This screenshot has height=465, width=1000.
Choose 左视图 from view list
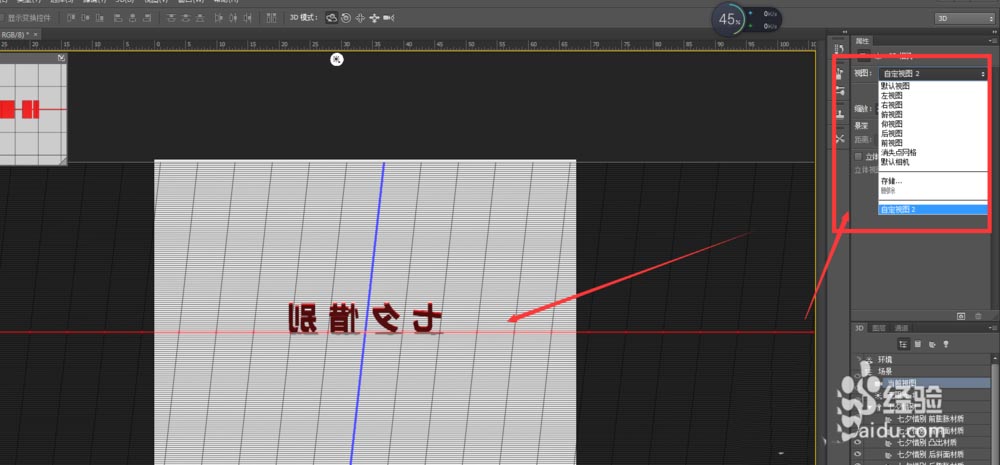coord(892,95)
